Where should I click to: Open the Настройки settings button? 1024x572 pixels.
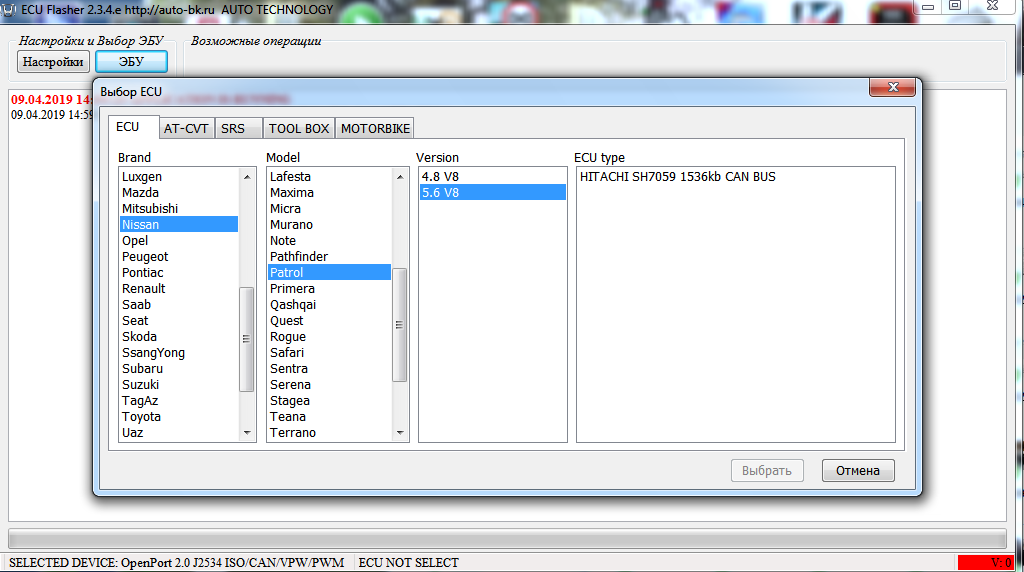pos(53,62)
